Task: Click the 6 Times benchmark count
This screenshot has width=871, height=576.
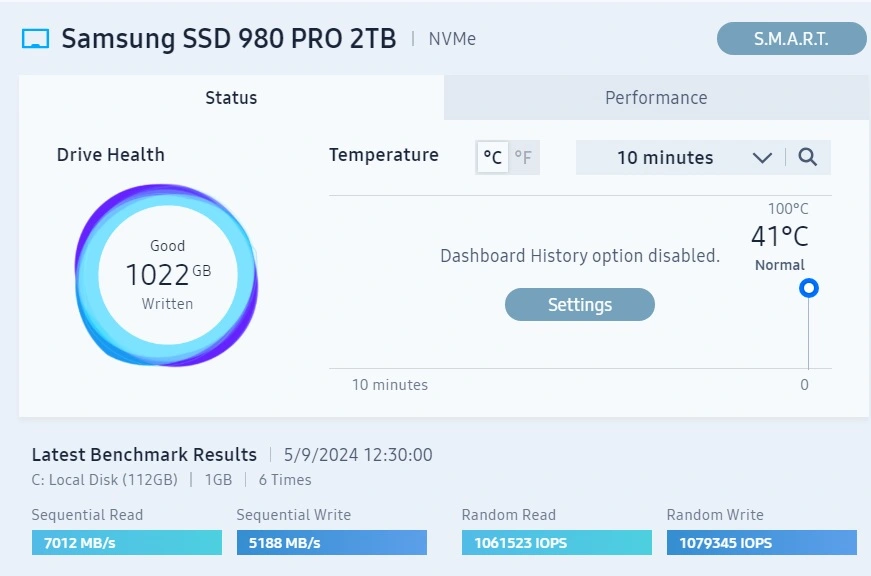Action: [285, 480]
